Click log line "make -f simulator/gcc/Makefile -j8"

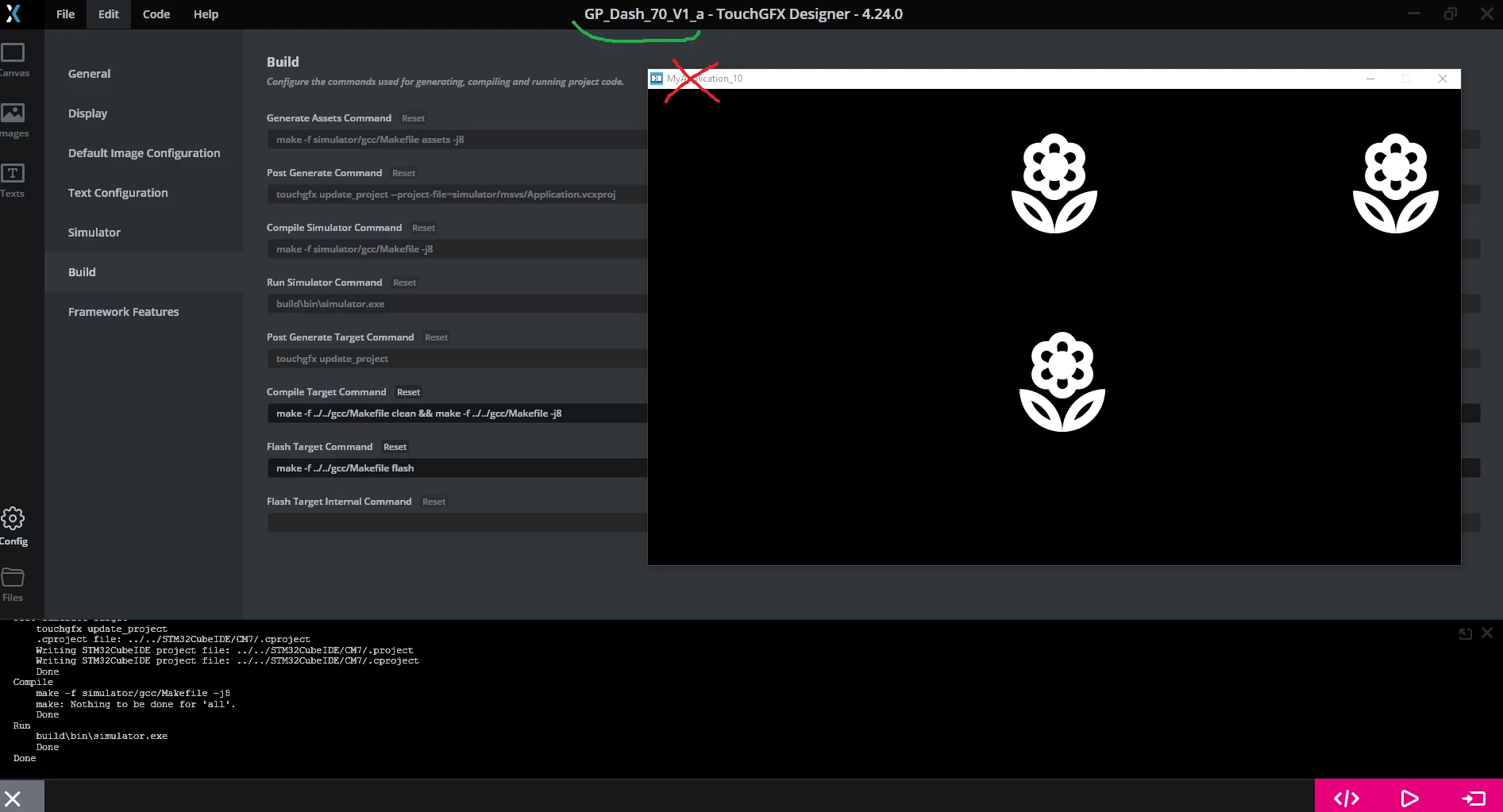pos(133,693)
